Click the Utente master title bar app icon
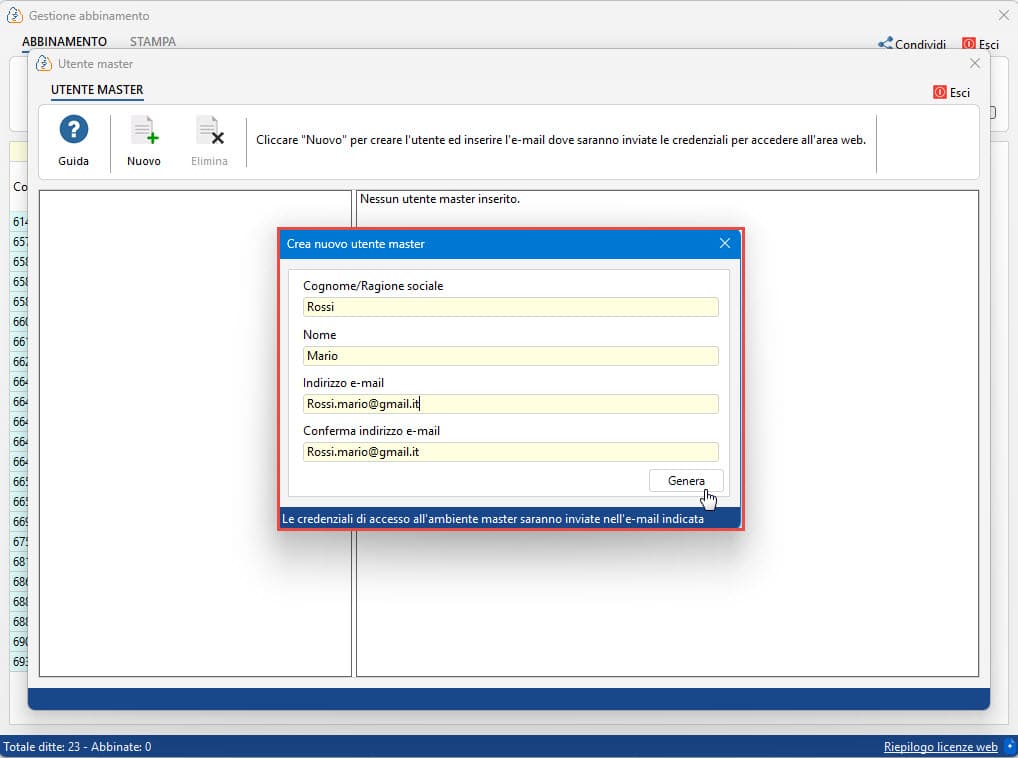This screenshot has width=1018, height=758. (43, 64)
